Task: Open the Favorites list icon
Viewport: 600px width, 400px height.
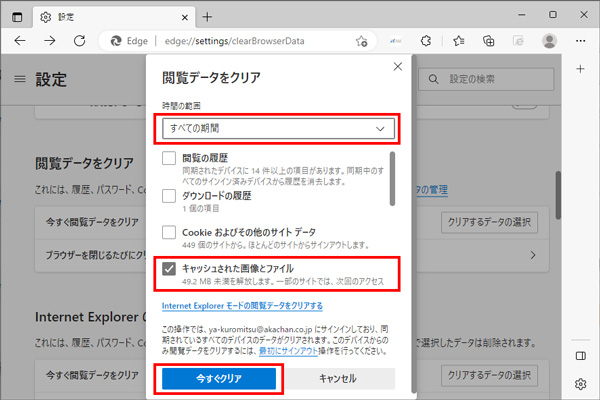Action: (458, 41)
